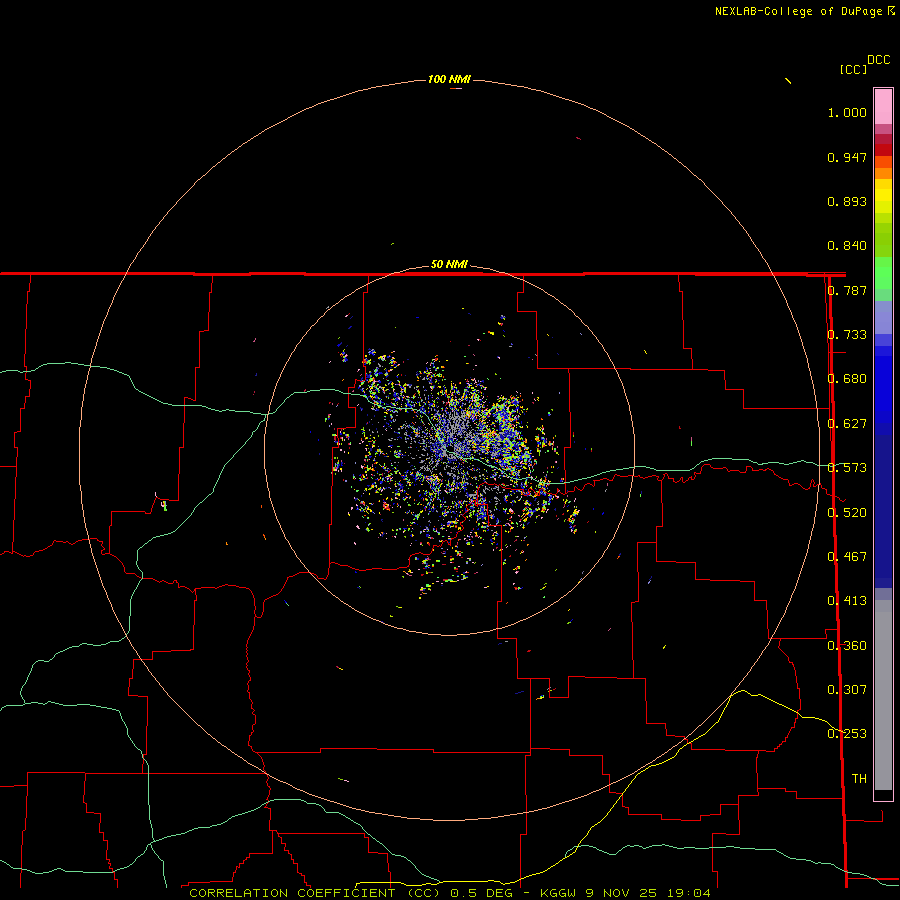Click the 0.307 legend value
The width and height of the screenshot is (900, 900).
point(847,690)
